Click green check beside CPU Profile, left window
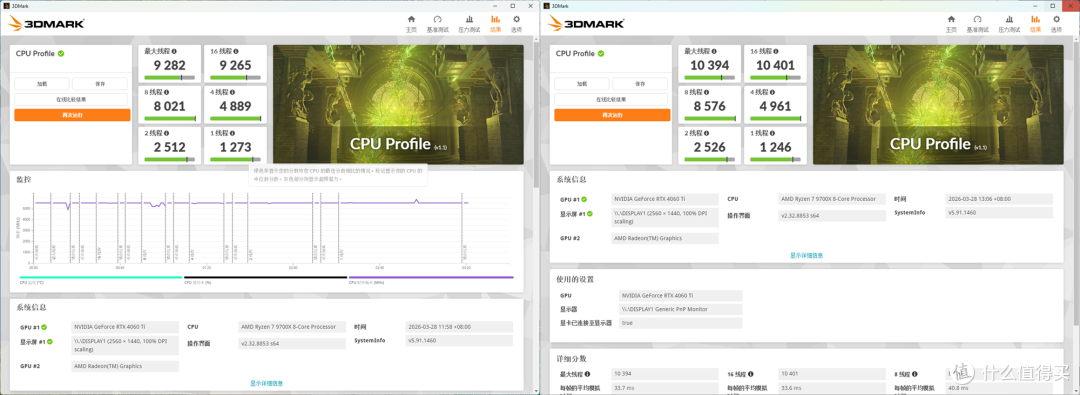 pos(61,53)
